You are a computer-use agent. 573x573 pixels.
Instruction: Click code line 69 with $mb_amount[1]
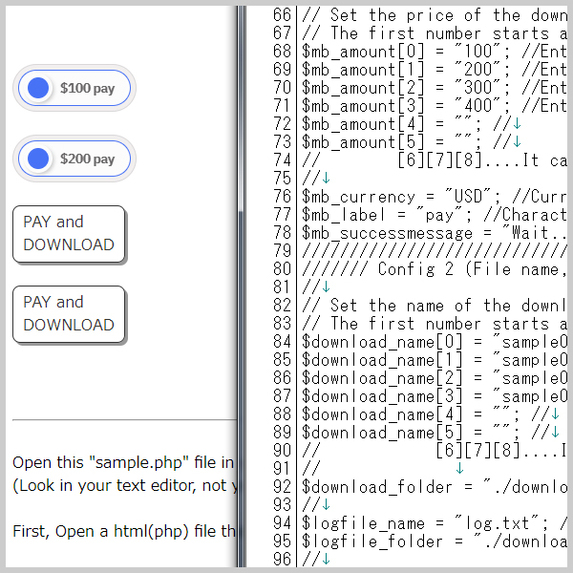coord(434,69)
